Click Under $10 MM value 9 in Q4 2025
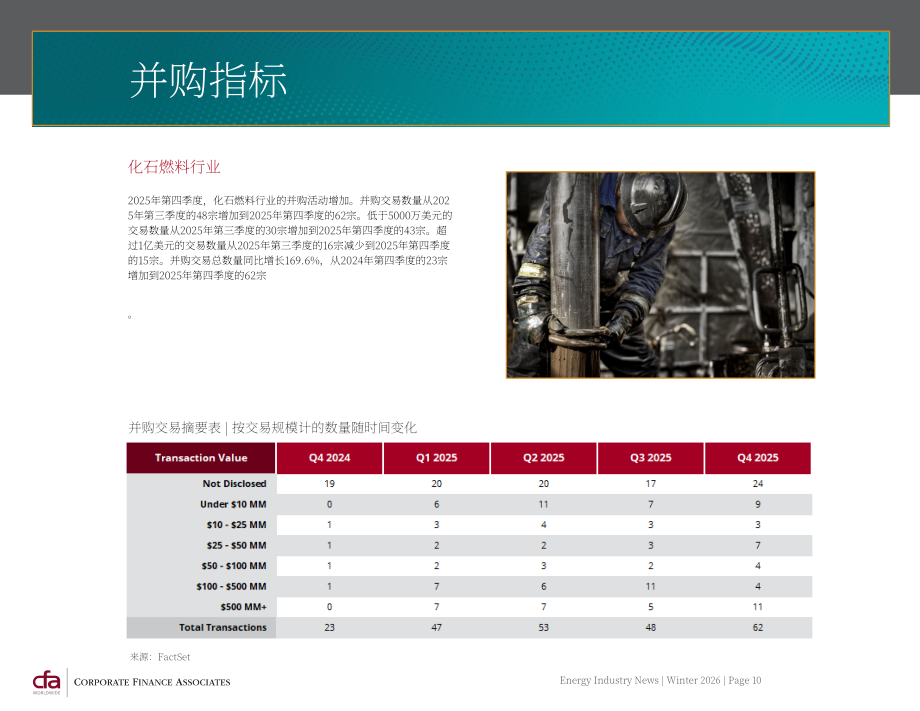This screenshot has height=711, width=920. [x=758, y=504]
